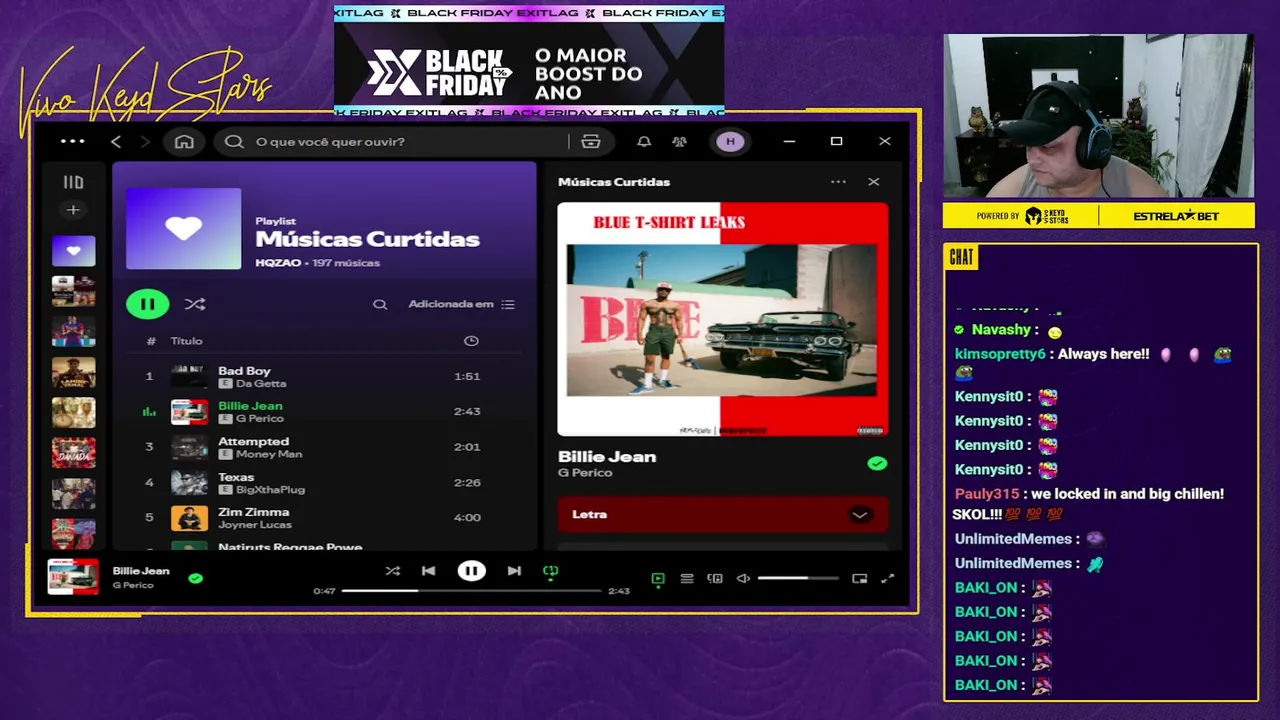The image size is (1280, 720).
Task: Search within the playlist
Action: click(380, 304)
